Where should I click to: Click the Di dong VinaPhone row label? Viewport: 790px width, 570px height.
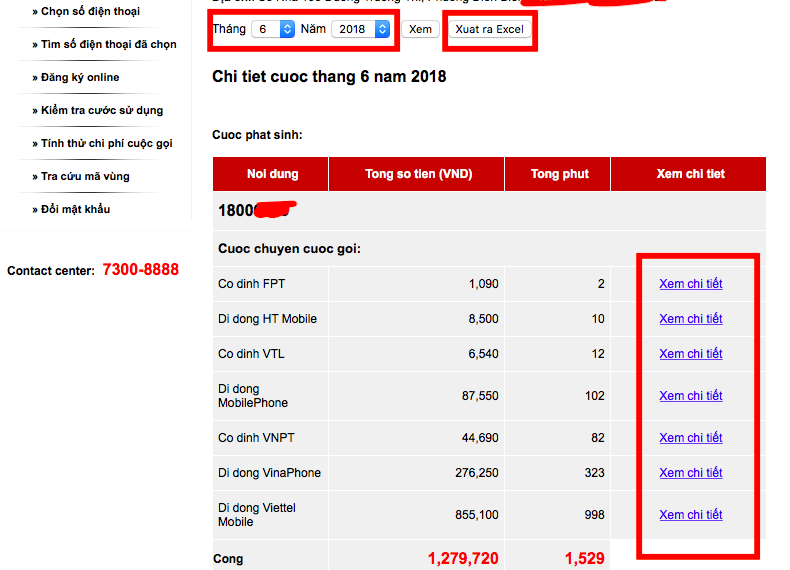tap(269, 473)
